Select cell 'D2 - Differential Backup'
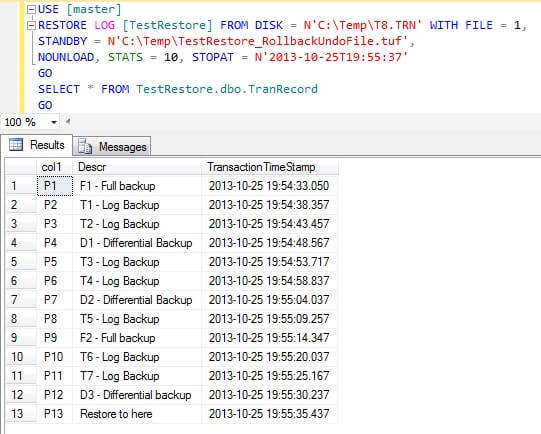Screen dimensions: 541x434 137,300
